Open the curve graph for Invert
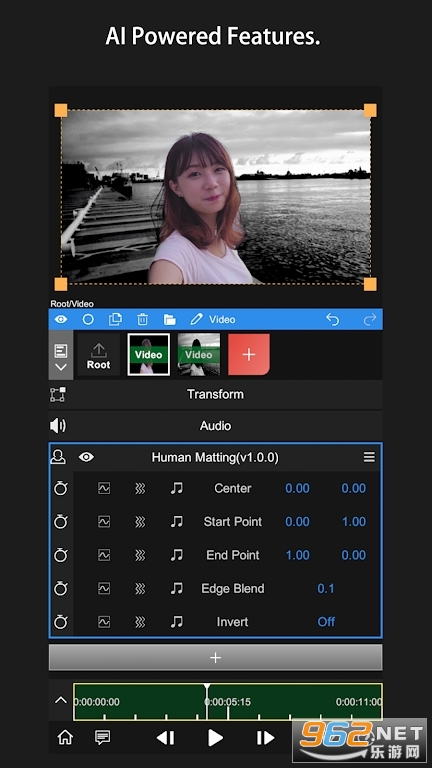 [104, 622]
